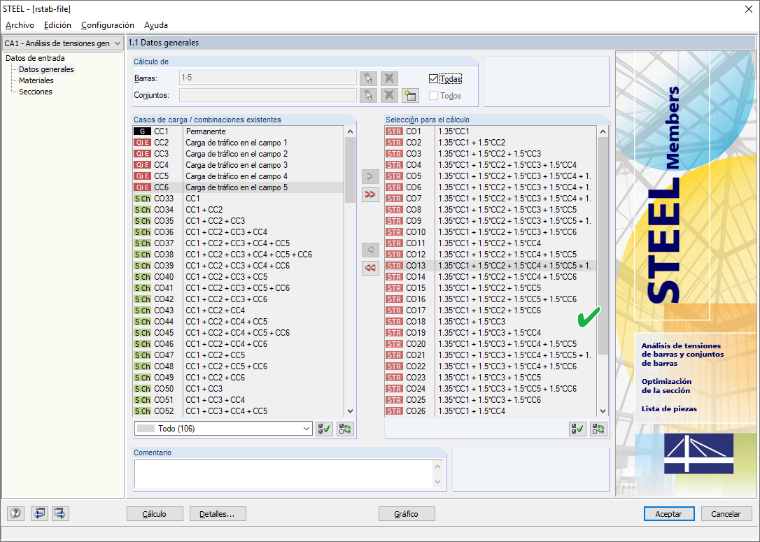This screenshot has height=542, width=760.
Task: Close the STEEL window
Action: pos(748,9)
